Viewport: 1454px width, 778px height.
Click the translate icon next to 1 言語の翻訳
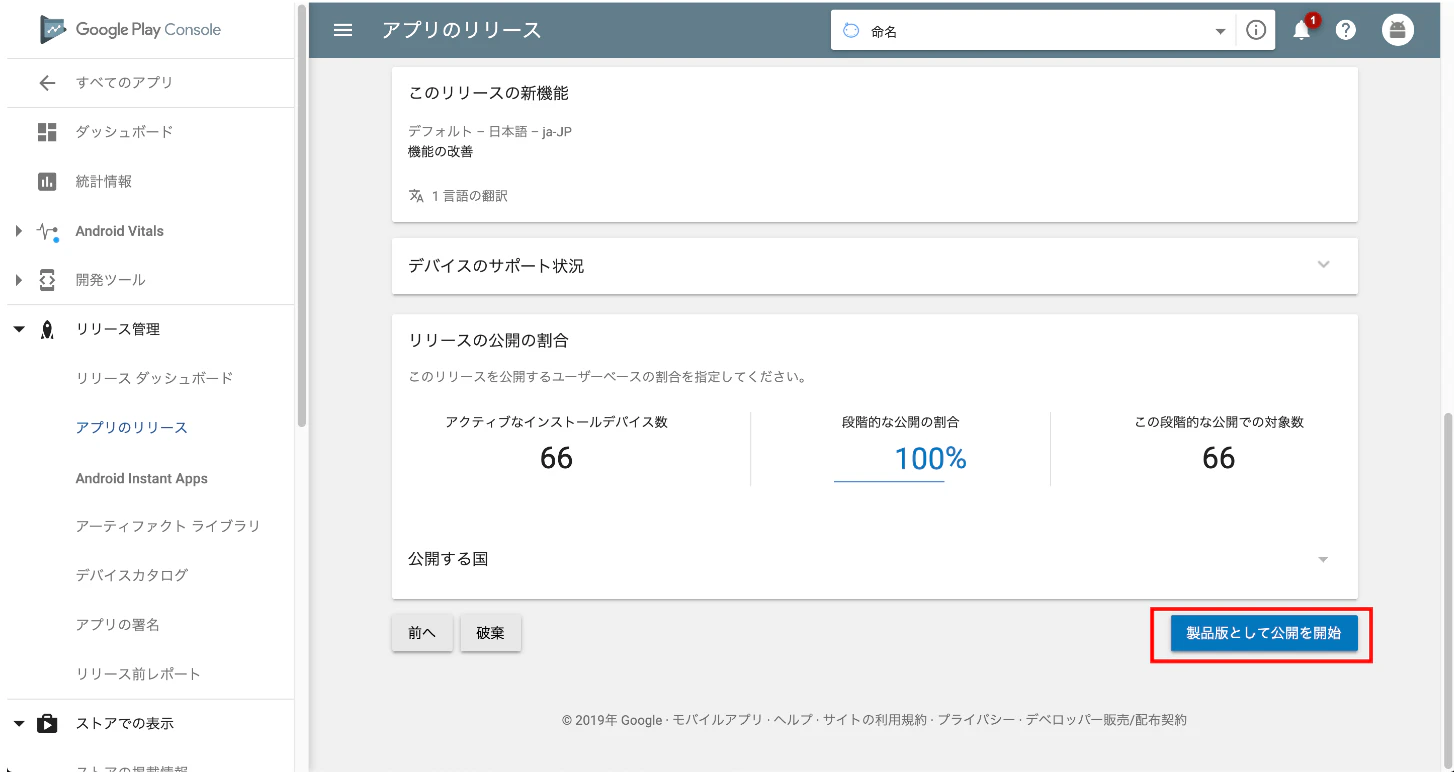coord(417,196)
